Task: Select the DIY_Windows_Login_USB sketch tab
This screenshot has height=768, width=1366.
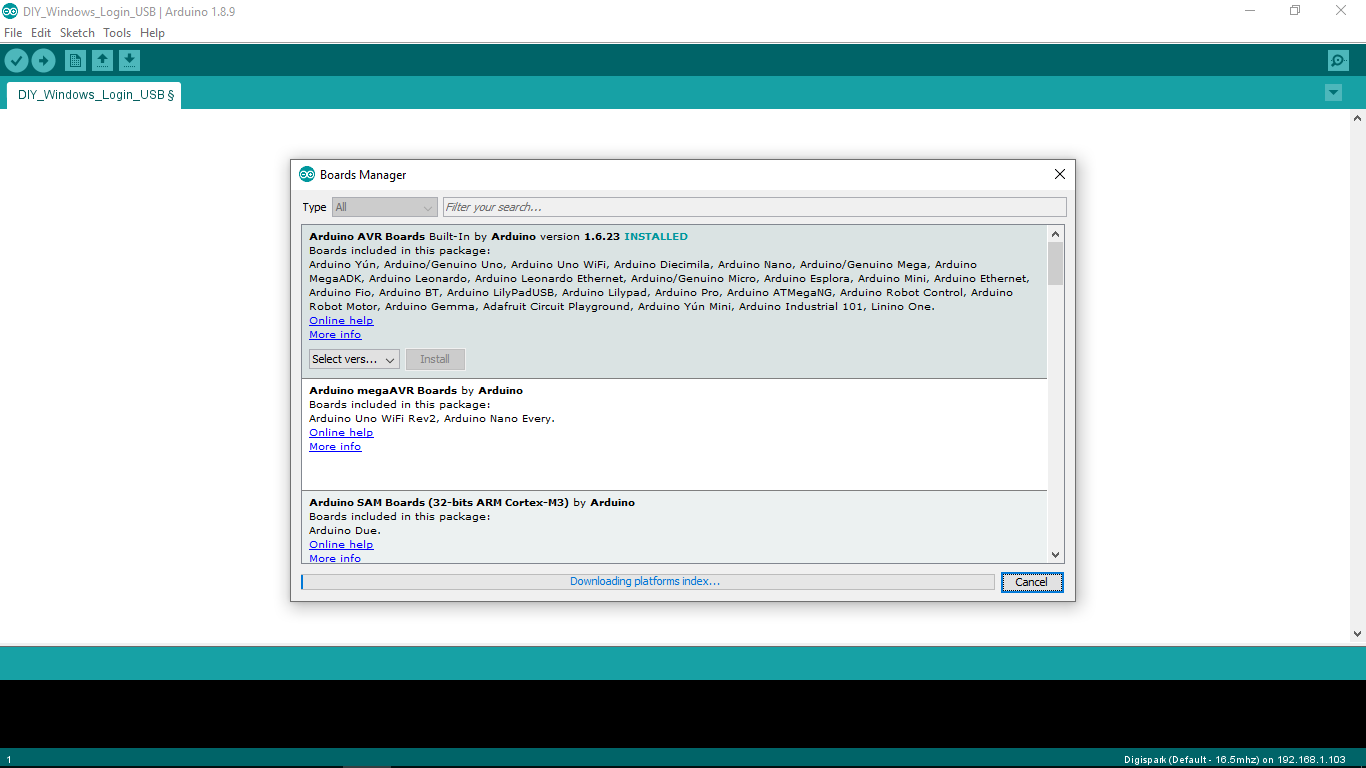Action: coord(95,95)
